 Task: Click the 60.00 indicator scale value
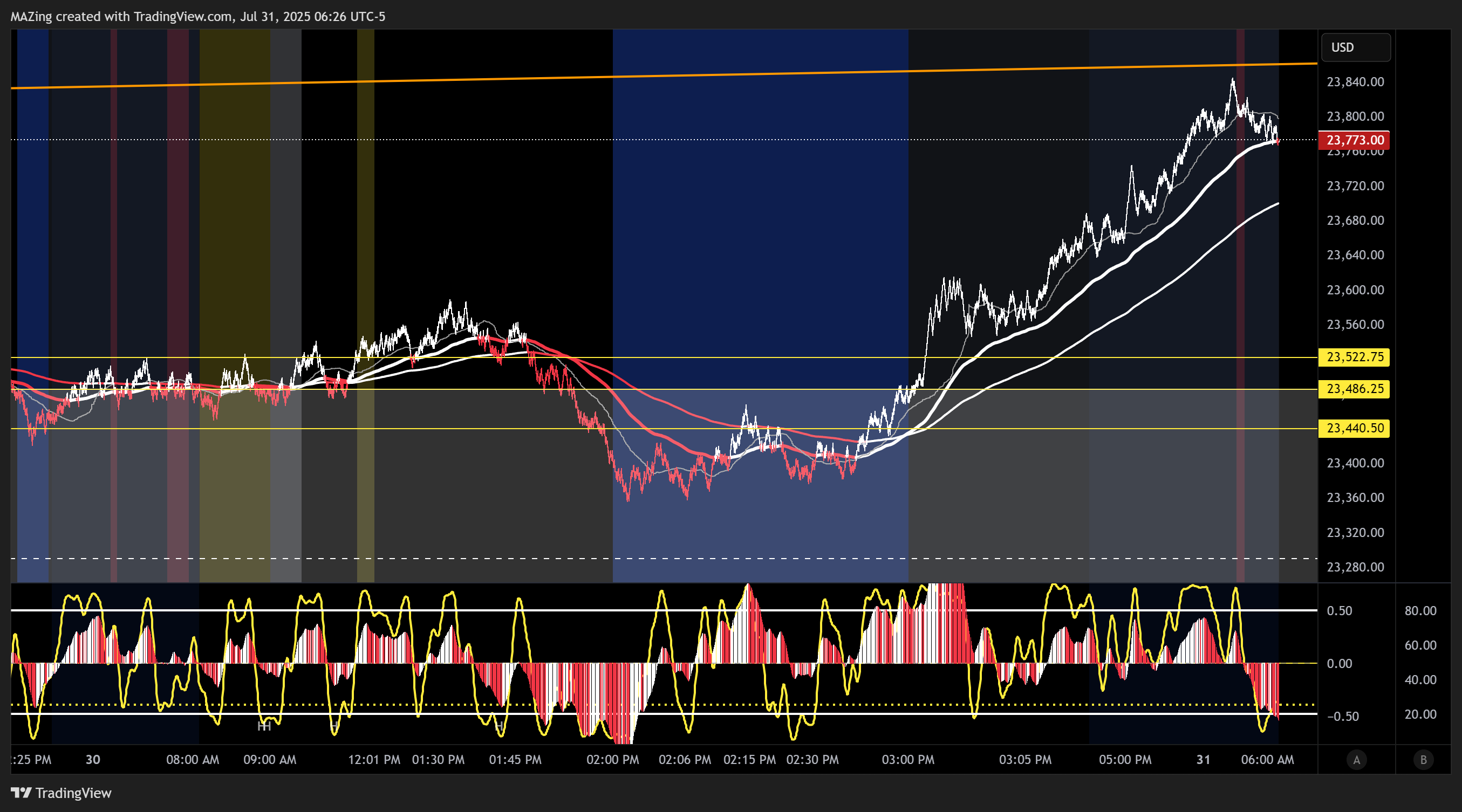pos(1420,645)
